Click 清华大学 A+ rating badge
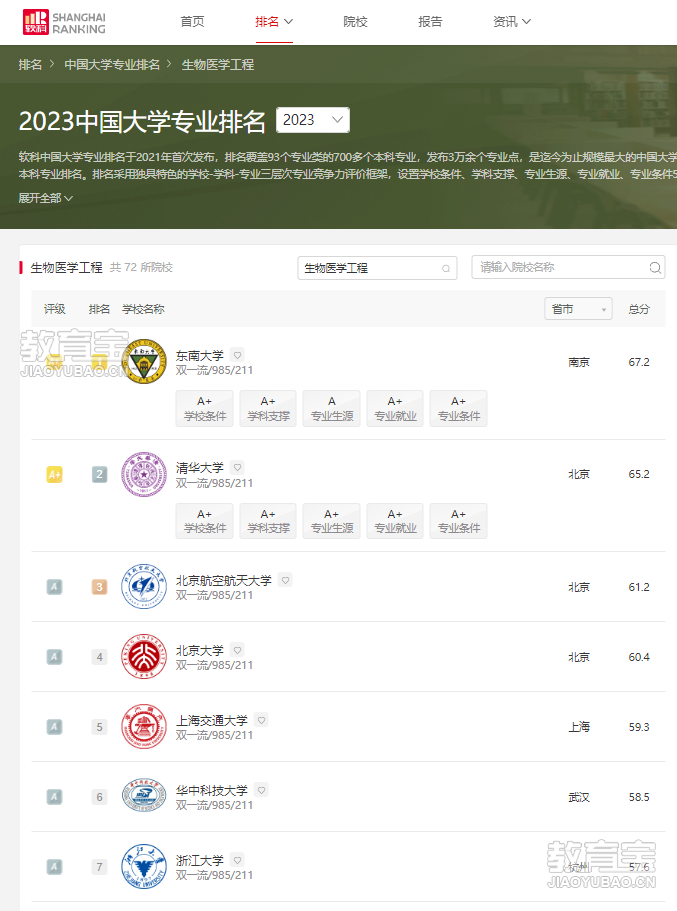 coord(55,475)
